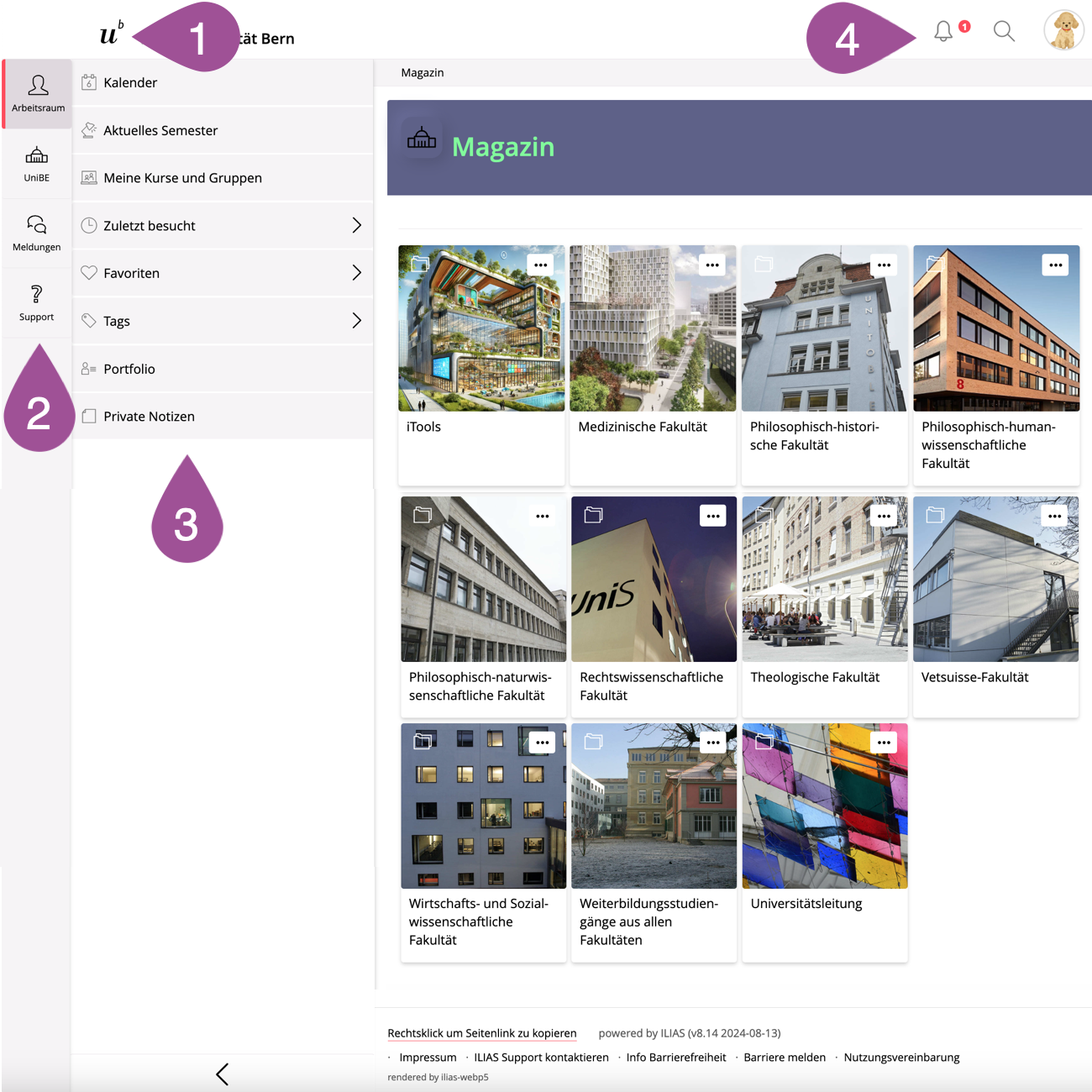Image resolution: width=1092 pixels, height=1092 pixels.
Task: Open the user avatar profile menu
Action: (x=1063, y=31)
